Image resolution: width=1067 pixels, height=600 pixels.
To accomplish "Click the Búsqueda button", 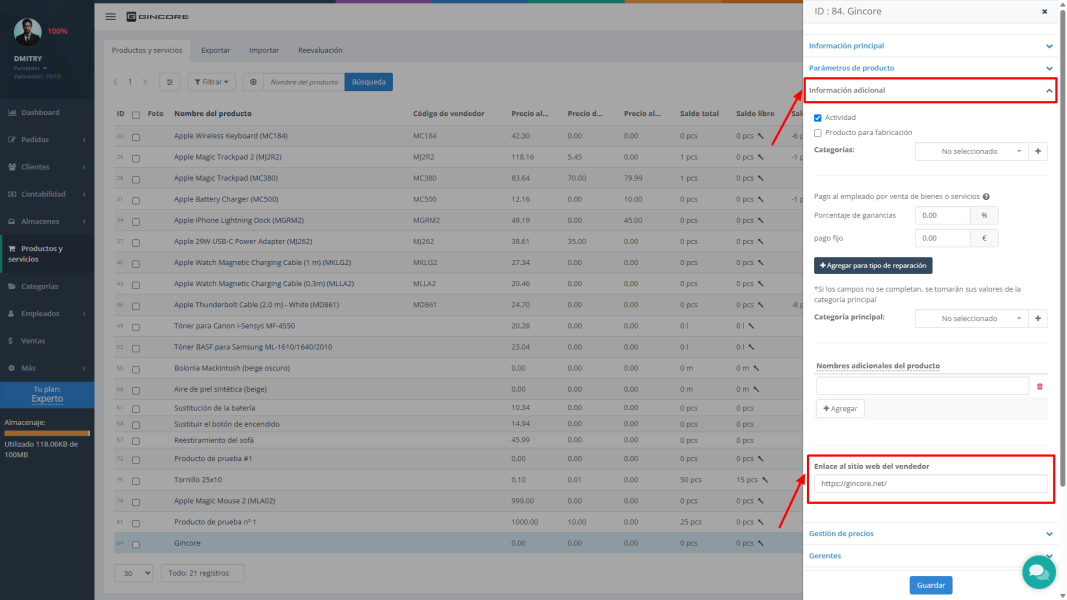I will point(369,82).
